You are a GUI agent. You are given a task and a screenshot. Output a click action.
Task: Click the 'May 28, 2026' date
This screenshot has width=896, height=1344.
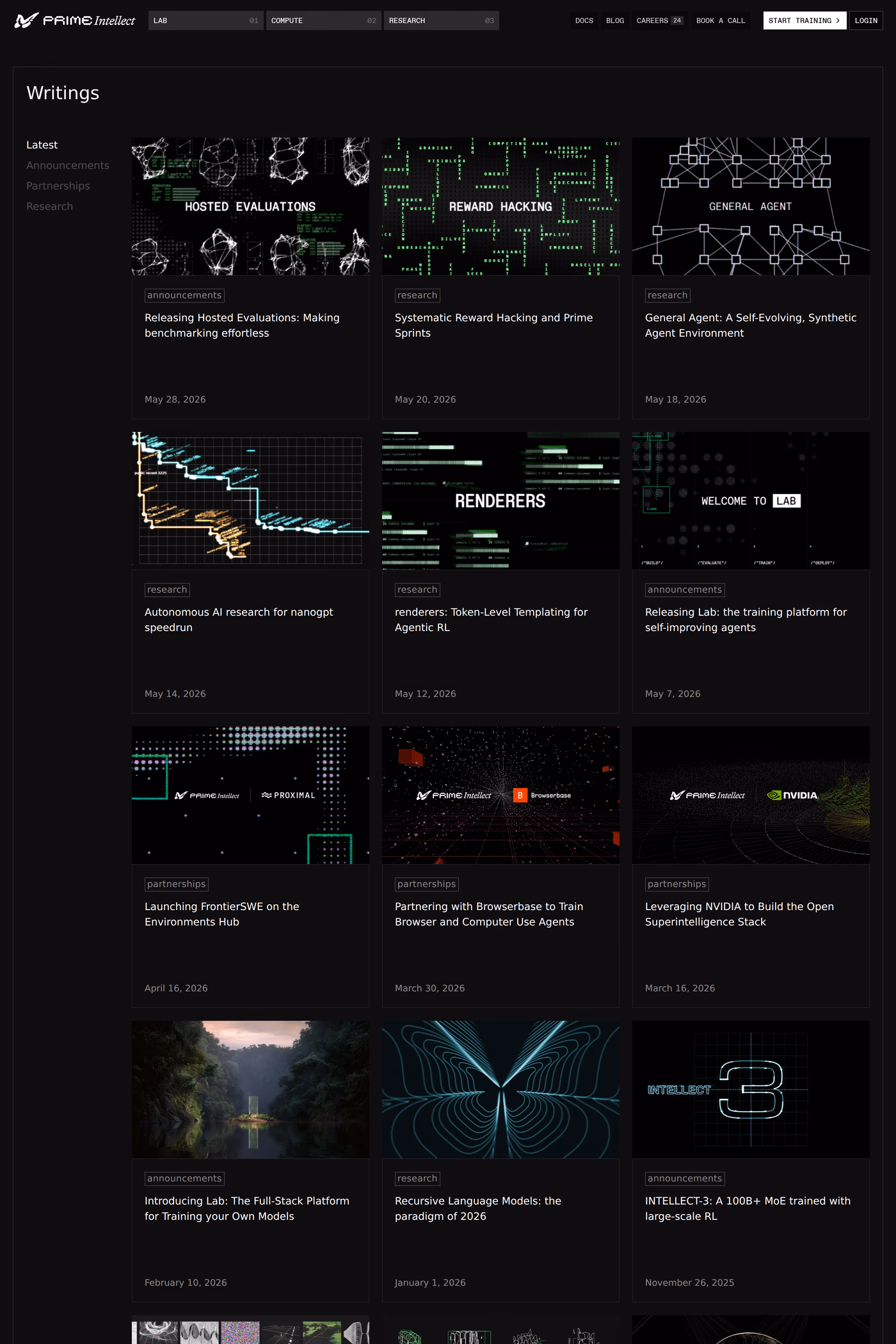pyautogui.click(x=175, y=399)
